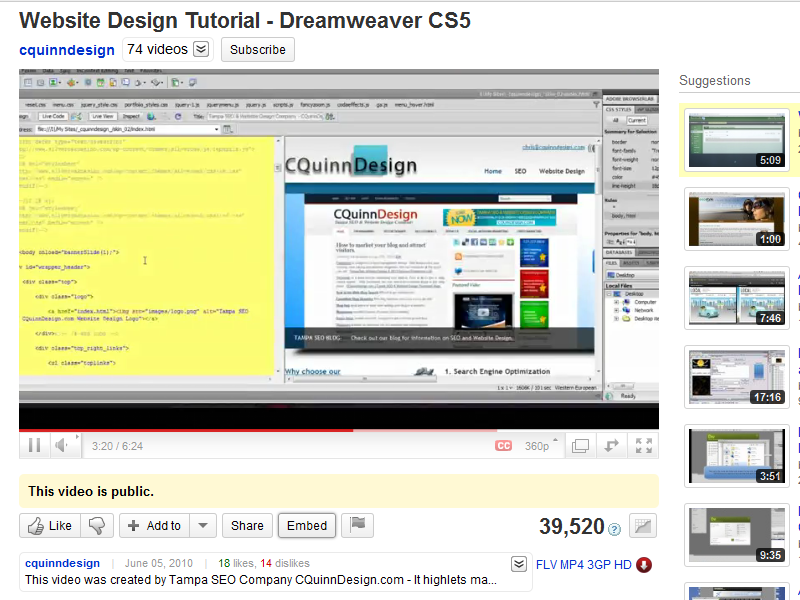Open the Add to dropdown arrow
The height and width of the screenshot is (600, 800).
(204, 525)
